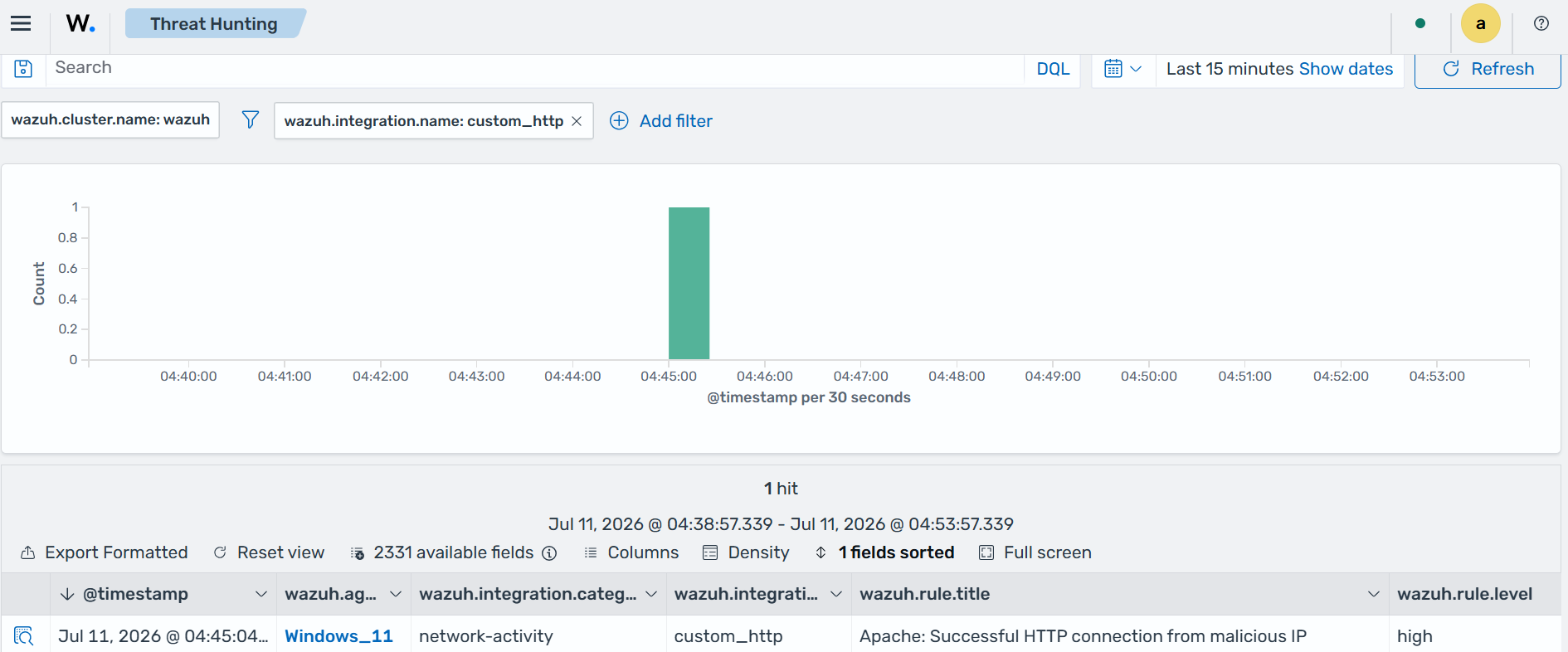The image size is (1568, 652).
Task: Click Export Formatted
Action: click(x=105, y=552)
